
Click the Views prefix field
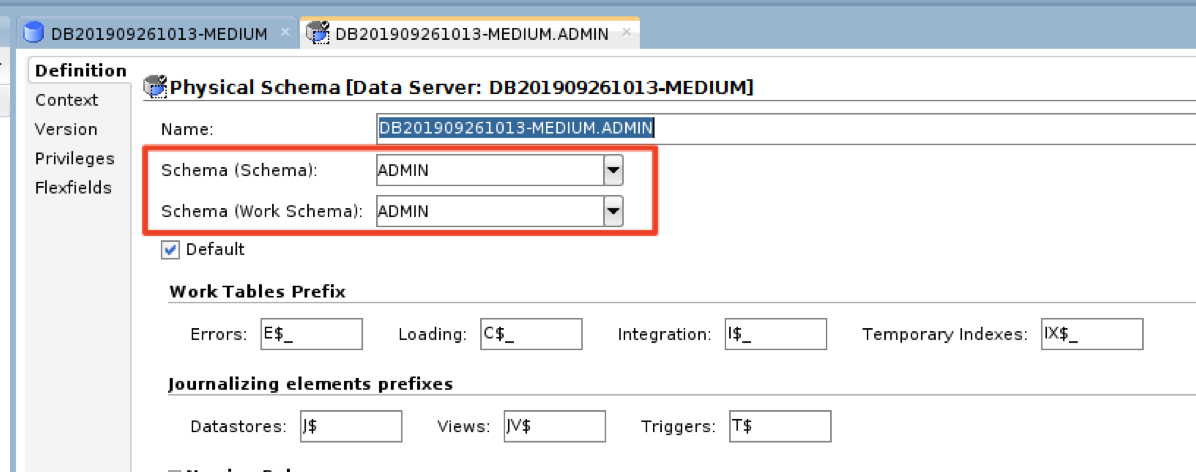point(555,426)
